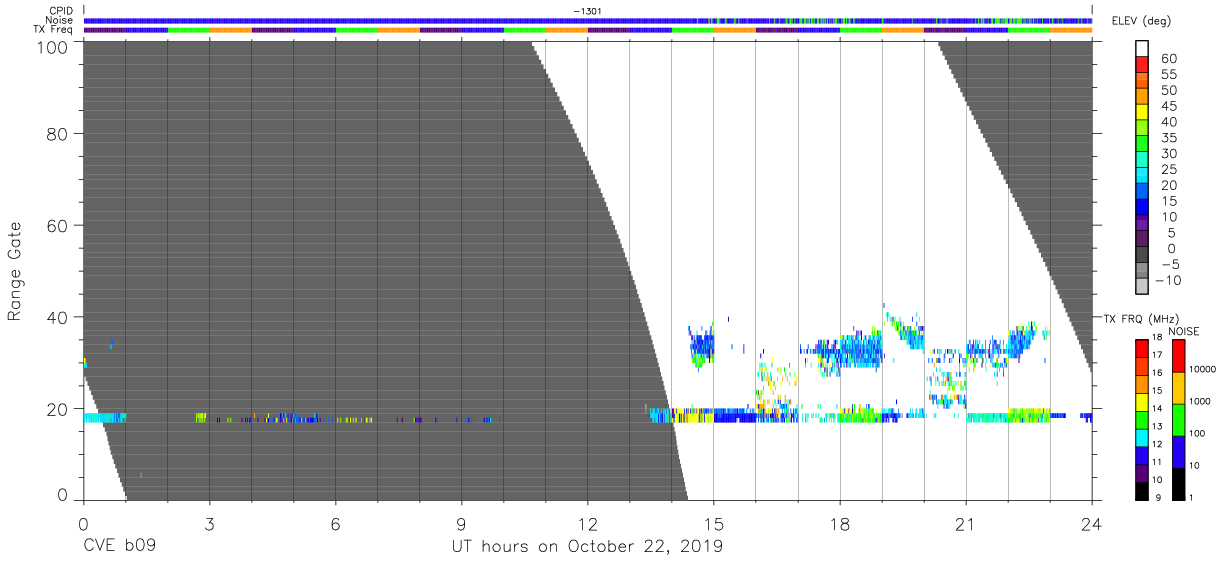Click the 'CPID' label at top left
1228x567 pixels.
62,11
